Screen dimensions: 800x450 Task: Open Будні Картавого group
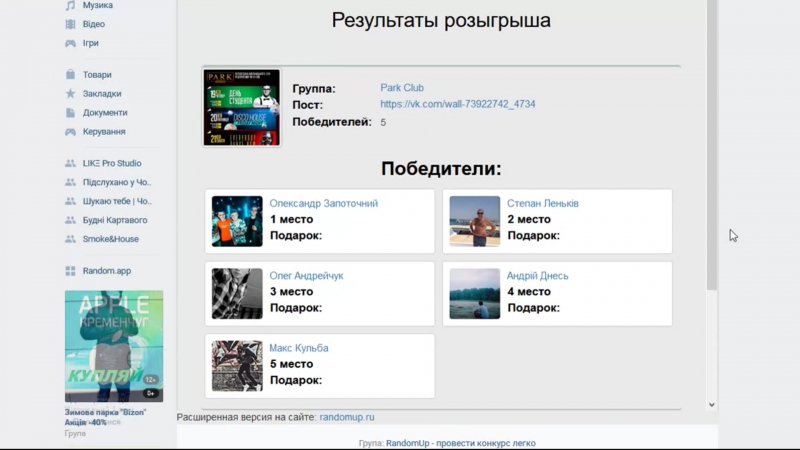click(114, 220)
